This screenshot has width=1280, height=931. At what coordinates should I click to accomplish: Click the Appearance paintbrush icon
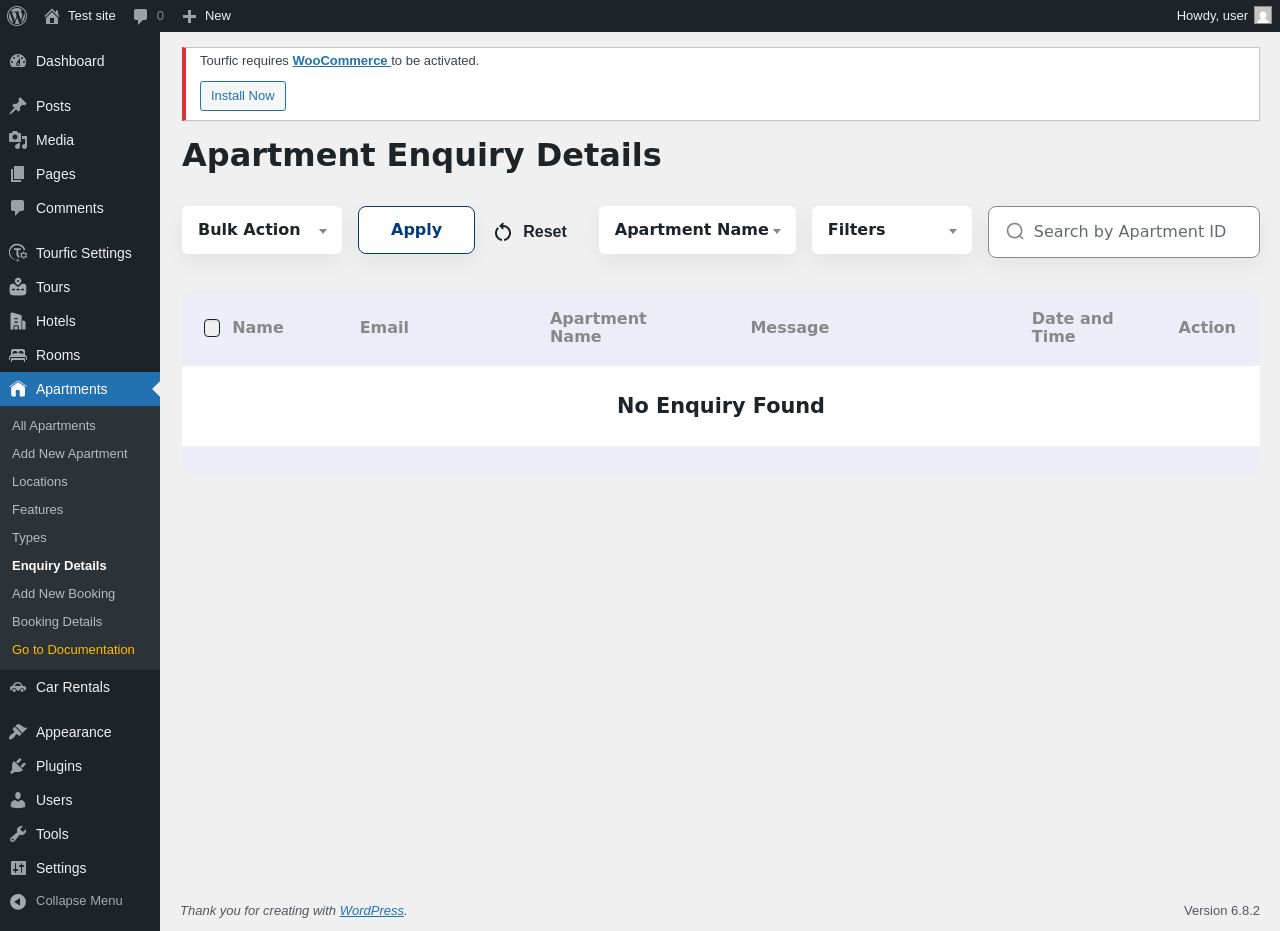tap(18, 732)
